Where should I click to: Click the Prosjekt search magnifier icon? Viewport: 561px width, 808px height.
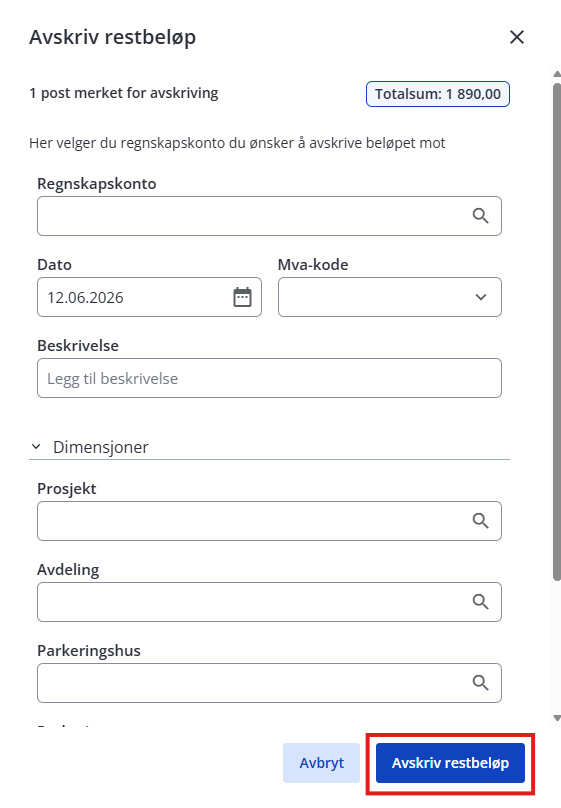coord(480,521)
